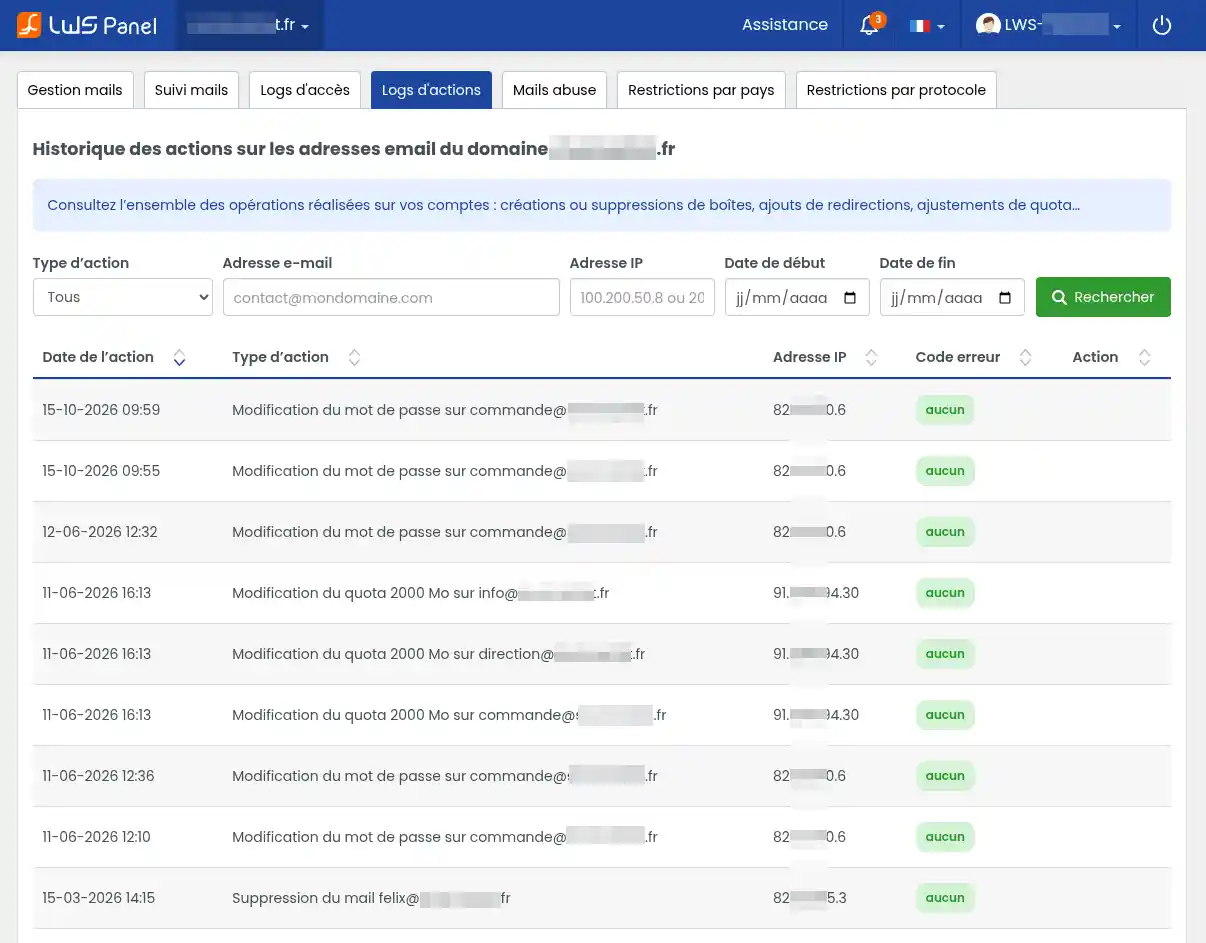Click the Date de fin field
The height and width of the screenshot is (943, 1206).
(952, 297)
